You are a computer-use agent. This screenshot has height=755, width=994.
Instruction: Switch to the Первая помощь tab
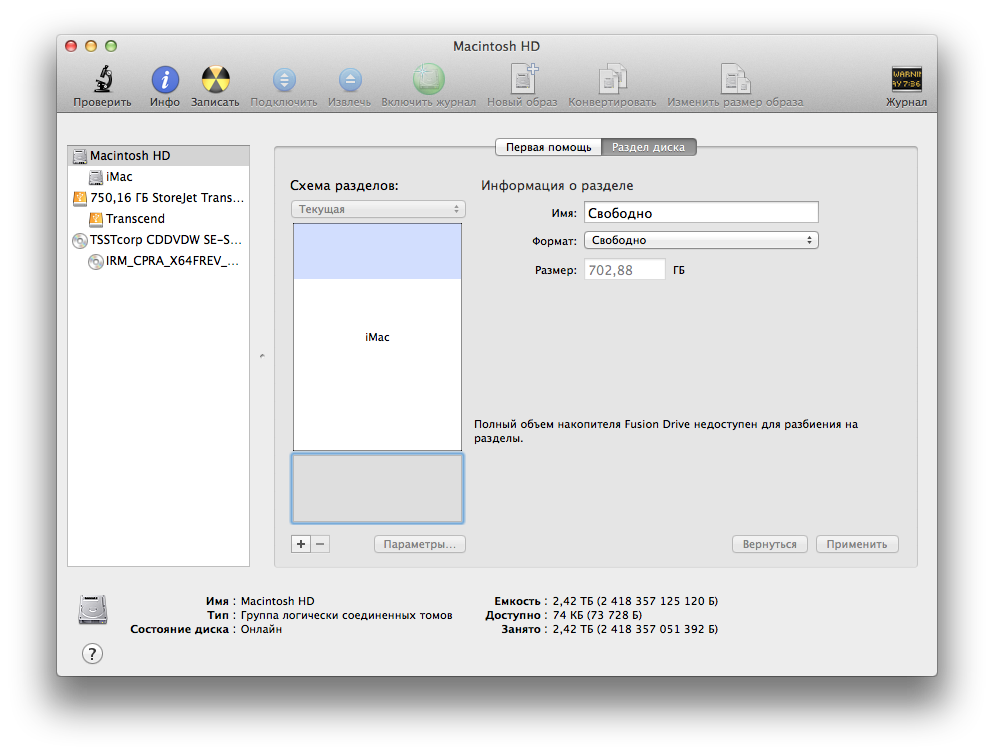548,147
